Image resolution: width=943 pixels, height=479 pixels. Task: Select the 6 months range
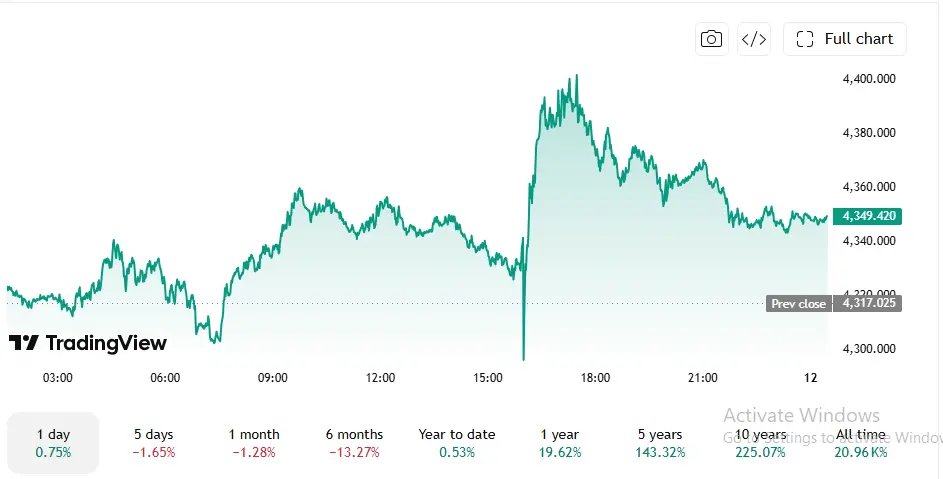coord(354,443)
